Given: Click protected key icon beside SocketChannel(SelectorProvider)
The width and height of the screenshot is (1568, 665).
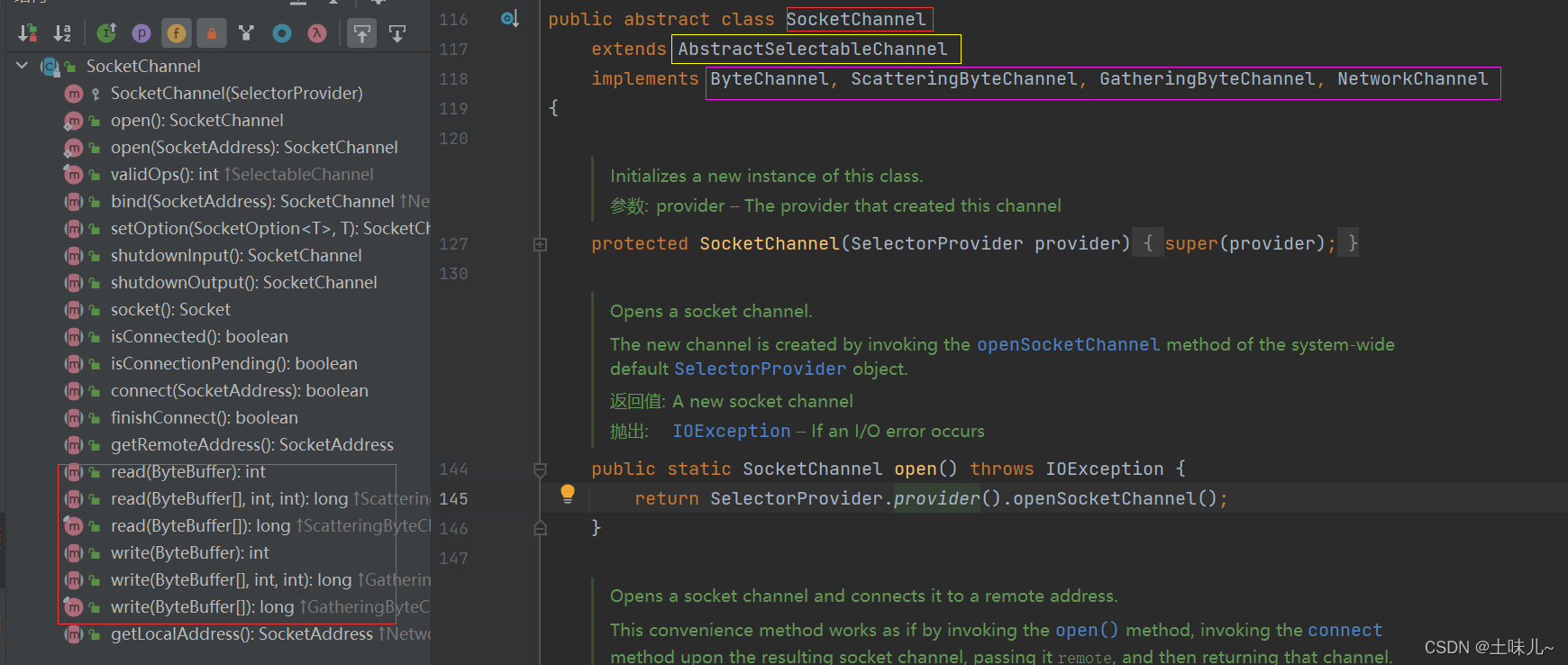Looking at the screenshot, I should point(95,94).
